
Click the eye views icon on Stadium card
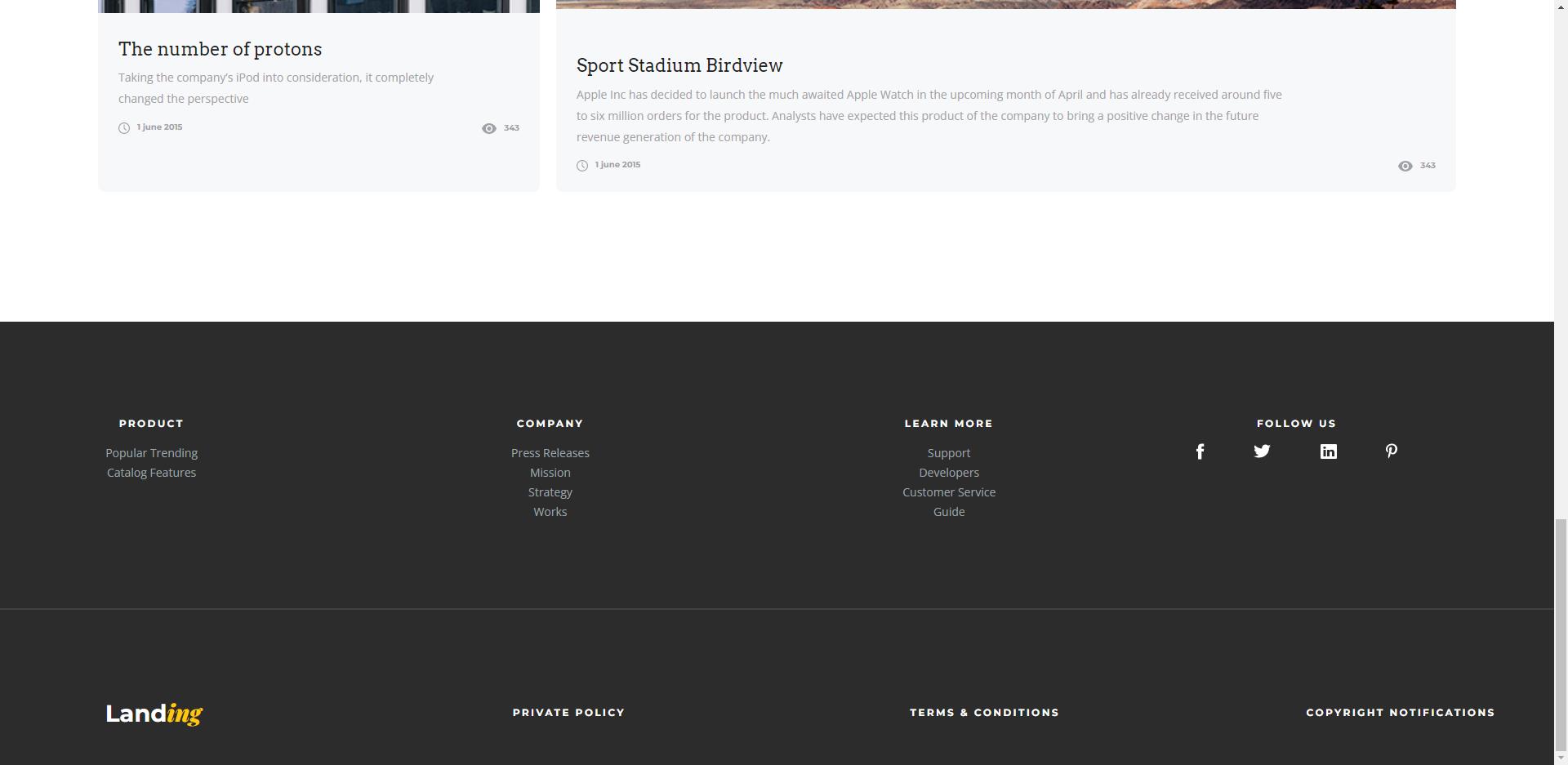pyautogui.click(x=1405, y=166)
